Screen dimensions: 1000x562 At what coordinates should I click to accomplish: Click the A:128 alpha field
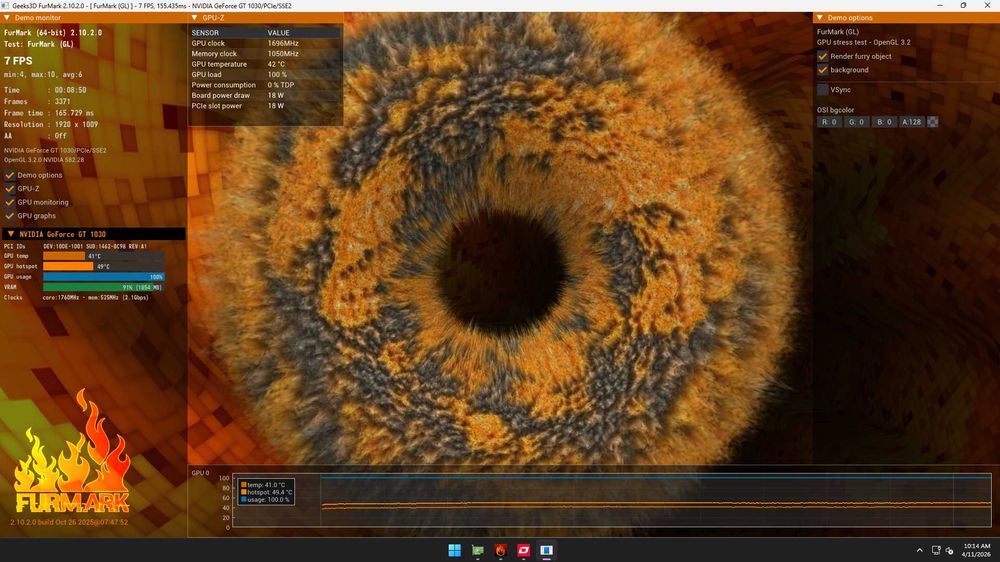[911, 122]
